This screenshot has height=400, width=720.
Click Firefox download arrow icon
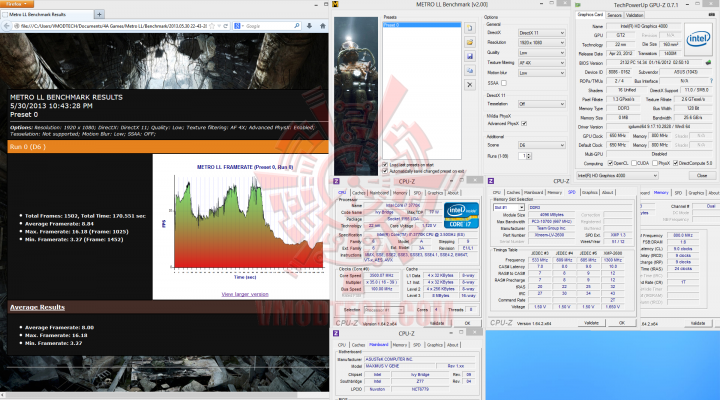(309, 26)
